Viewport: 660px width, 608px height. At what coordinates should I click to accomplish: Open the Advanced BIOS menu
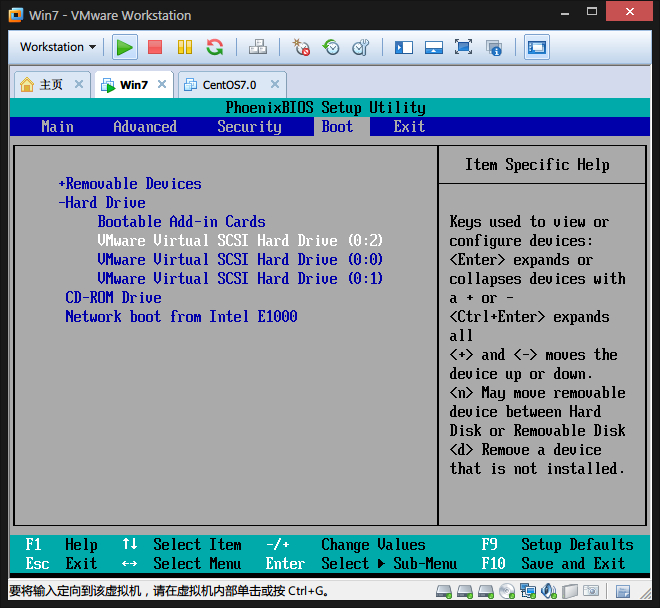145,127
